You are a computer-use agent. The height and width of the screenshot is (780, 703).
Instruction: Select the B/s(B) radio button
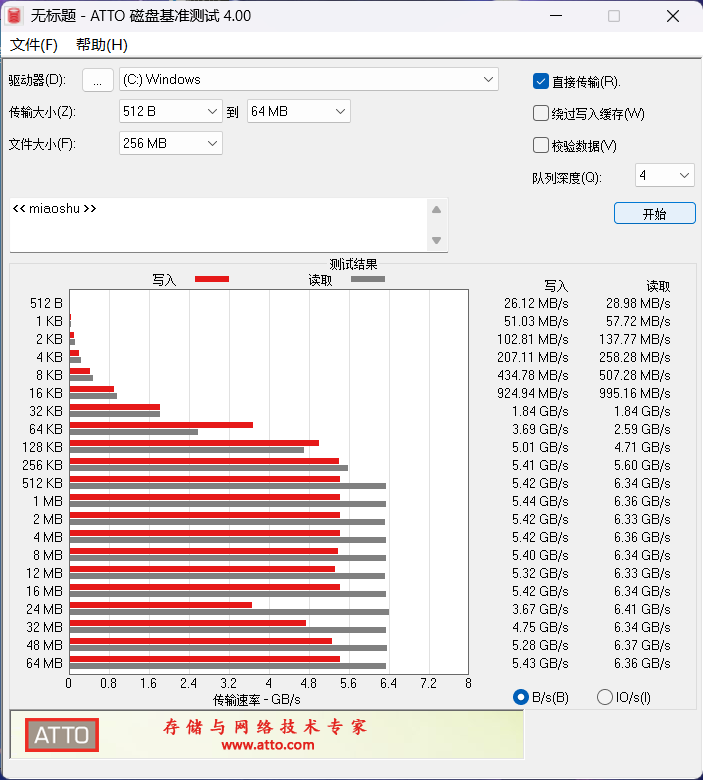click(x=521, y=697)
